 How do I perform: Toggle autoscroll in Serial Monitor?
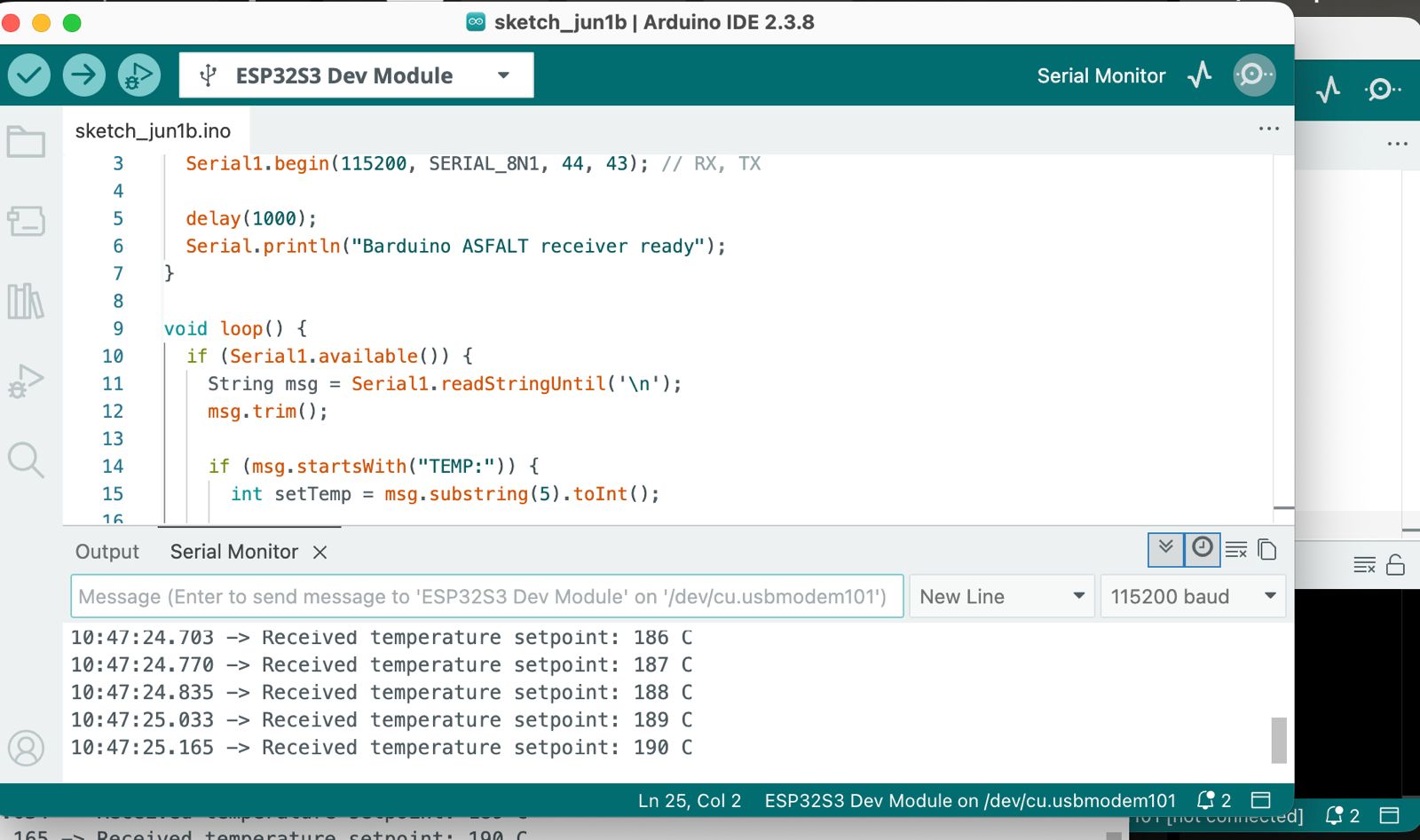point(1166,549)
